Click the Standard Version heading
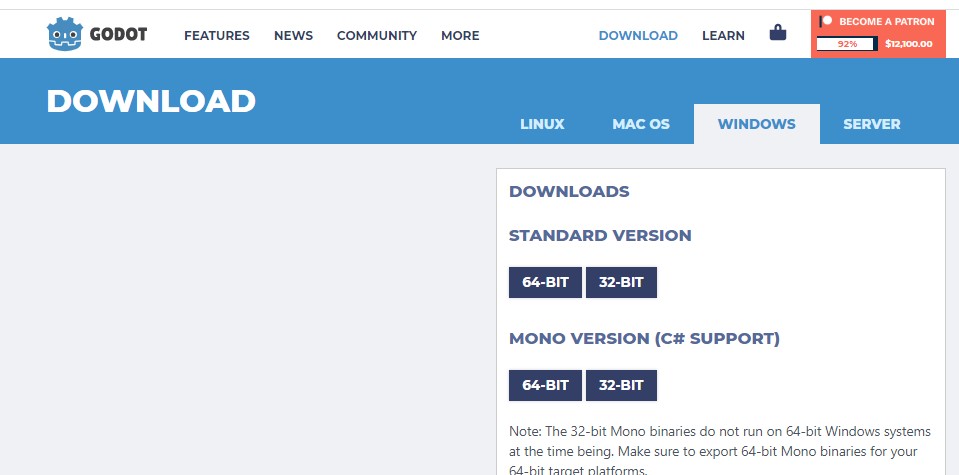 click(600, 235)
